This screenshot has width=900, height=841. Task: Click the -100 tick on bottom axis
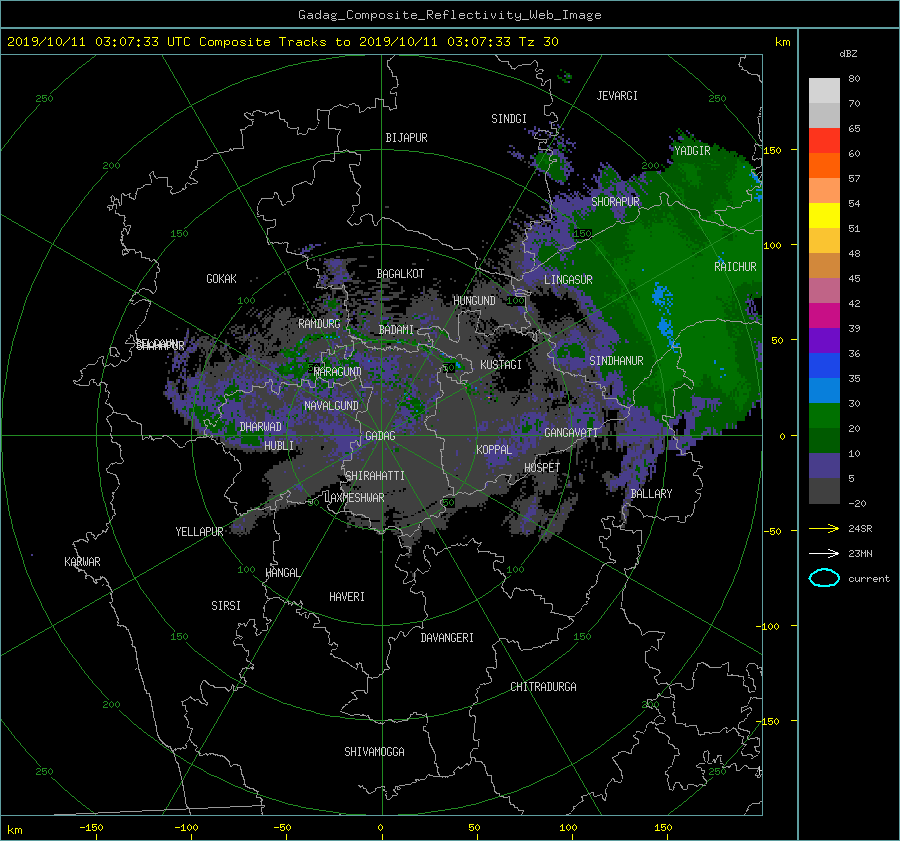[x=186, y=827]
